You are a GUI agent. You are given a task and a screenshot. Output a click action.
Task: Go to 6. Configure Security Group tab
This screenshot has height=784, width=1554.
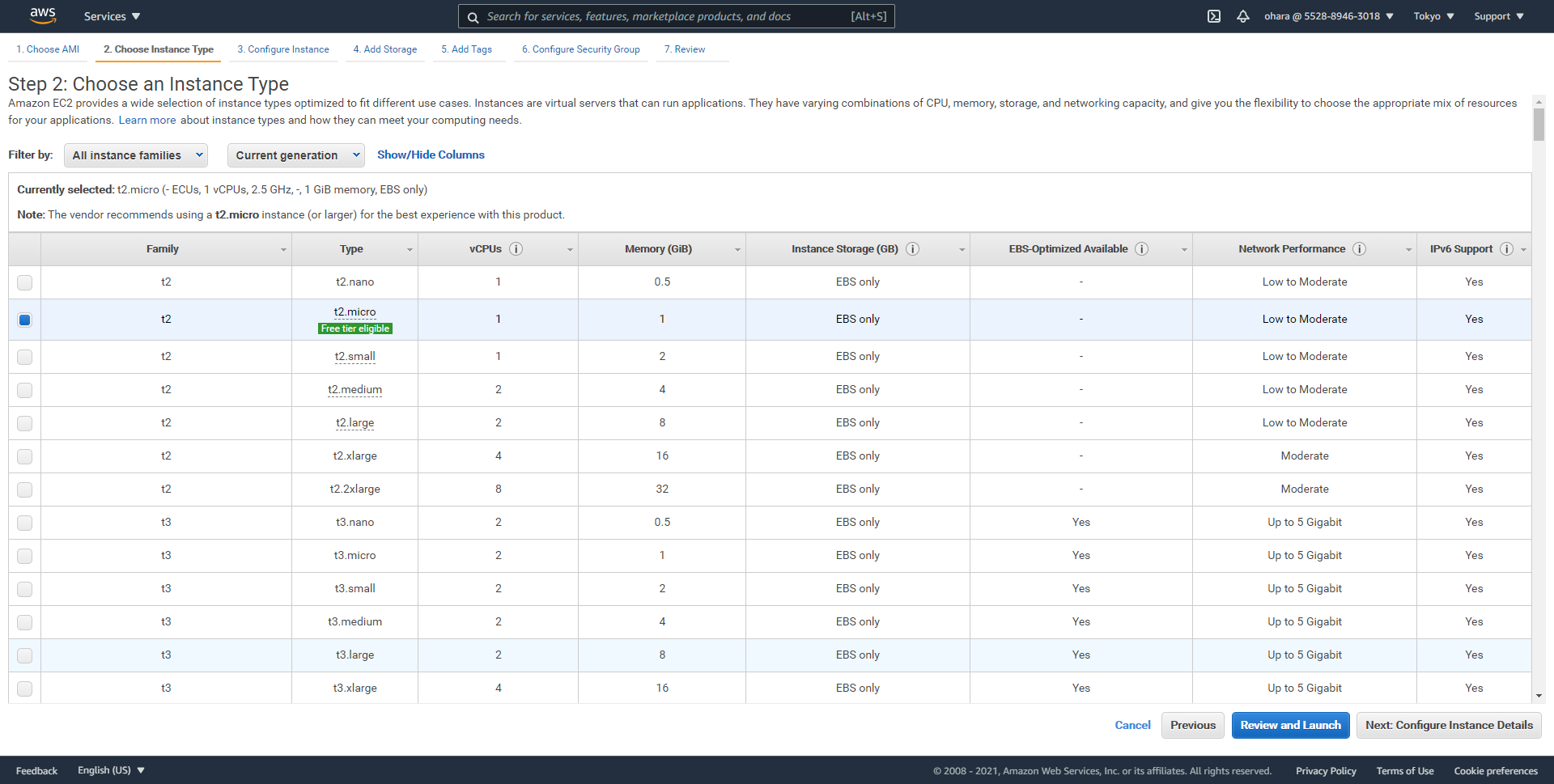(x=580, y=49)
